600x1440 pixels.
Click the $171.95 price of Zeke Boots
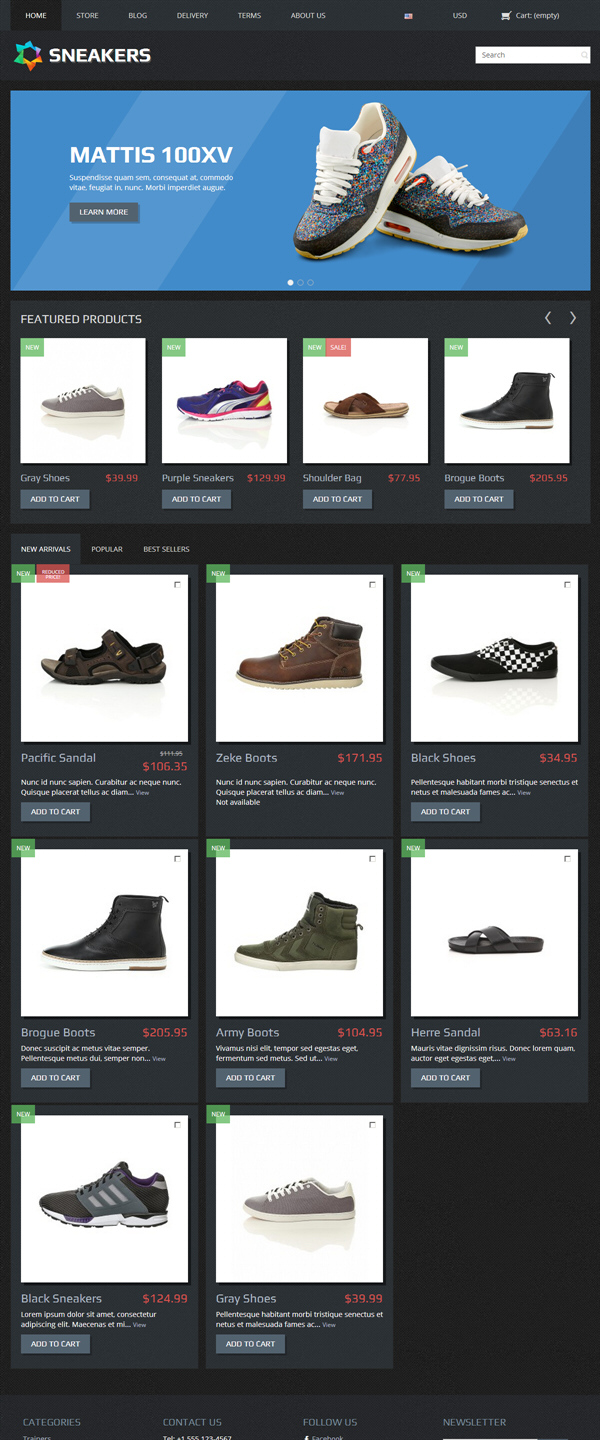[360, 758]
